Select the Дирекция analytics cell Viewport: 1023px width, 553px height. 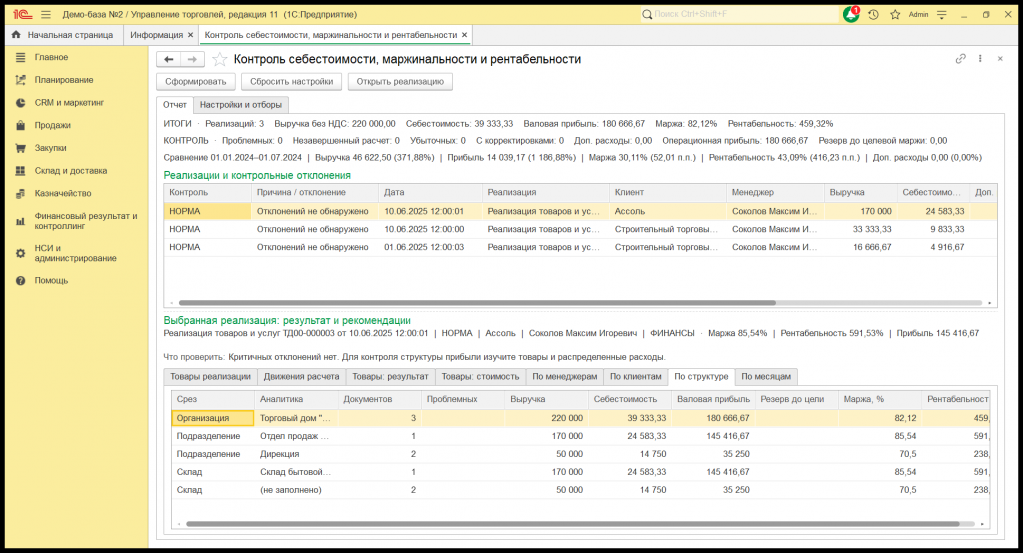[296, 454]
